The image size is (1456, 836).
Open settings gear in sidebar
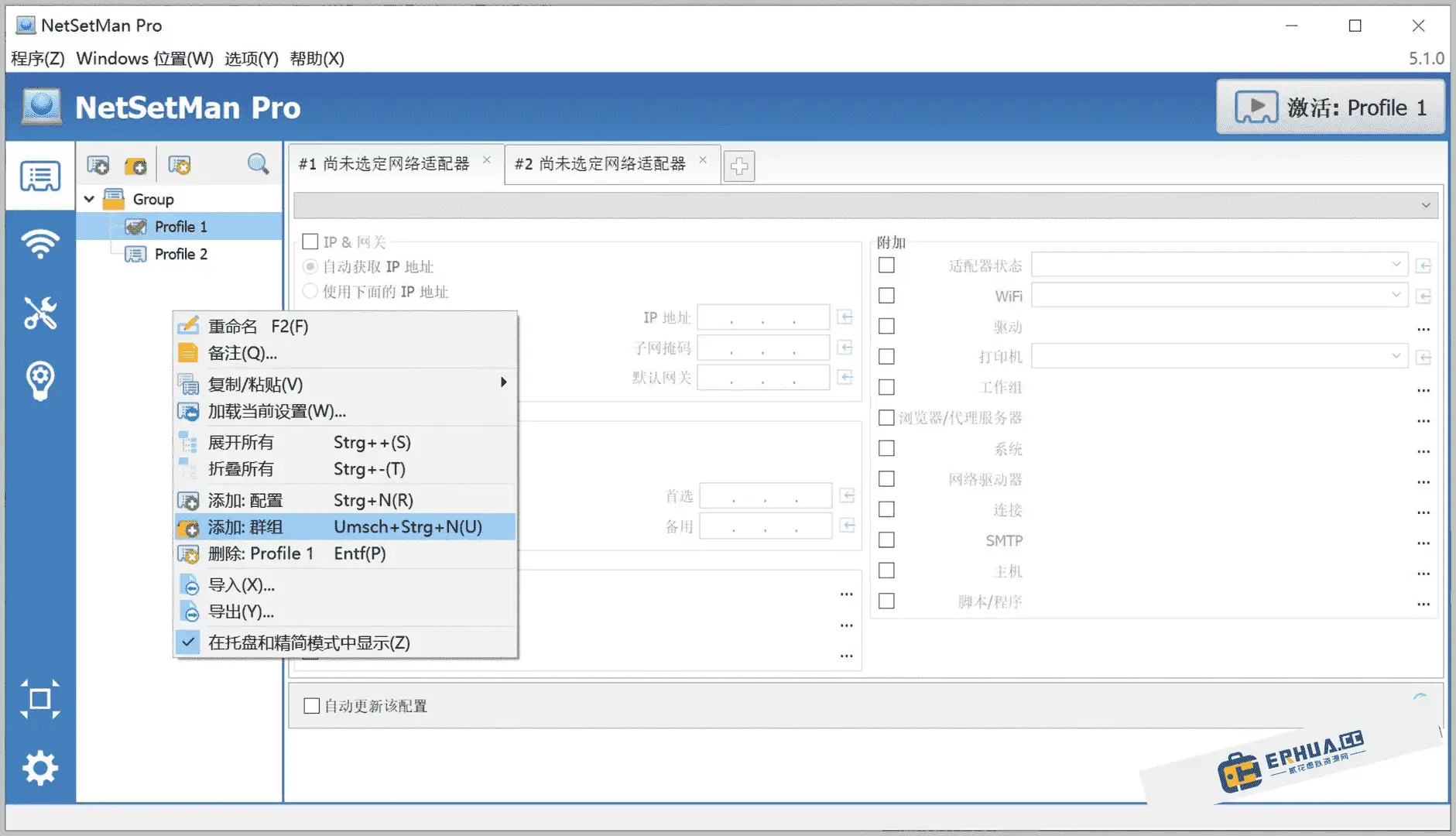pyautogui.click(x=40, y=768)
